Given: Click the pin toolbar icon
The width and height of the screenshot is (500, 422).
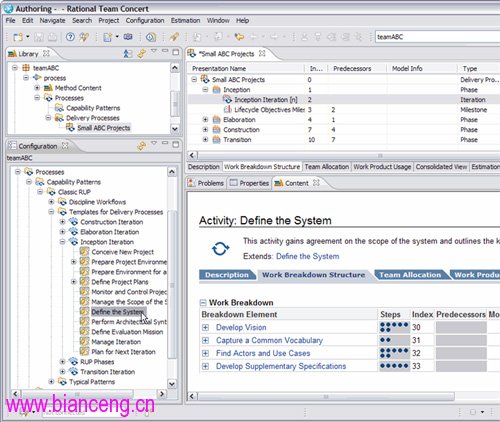Looking at the screenshot, I should coord(174,37).
